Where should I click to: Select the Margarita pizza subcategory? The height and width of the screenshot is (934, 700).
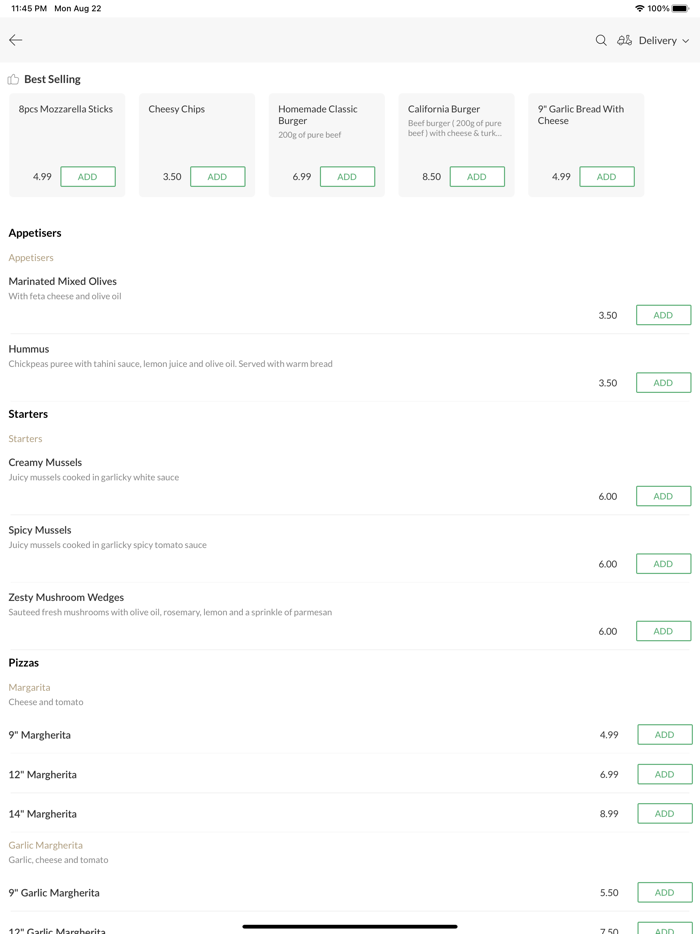point(29,687)
